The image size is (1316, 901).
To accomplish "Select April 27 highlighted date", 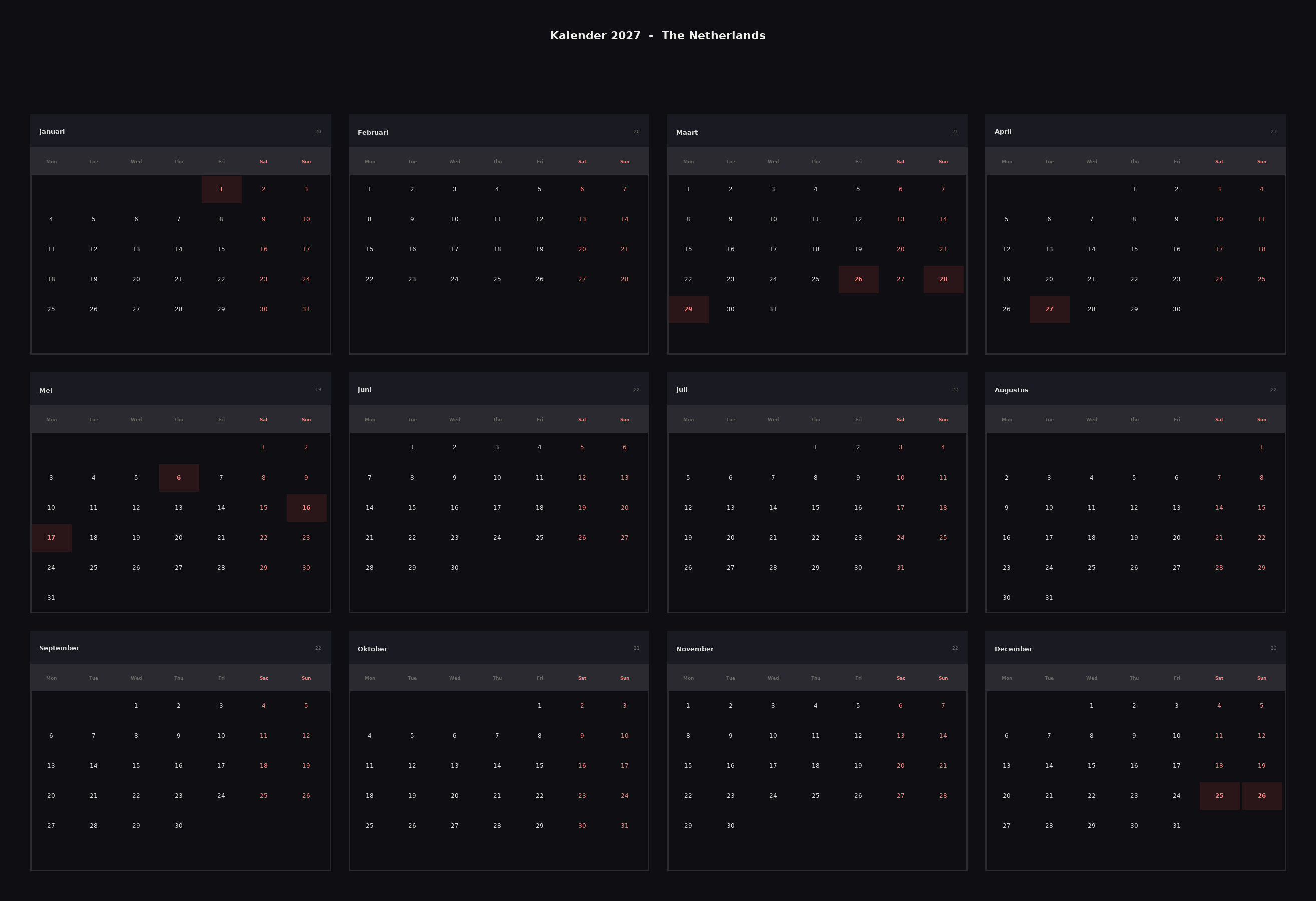I will click(1049, 309).
